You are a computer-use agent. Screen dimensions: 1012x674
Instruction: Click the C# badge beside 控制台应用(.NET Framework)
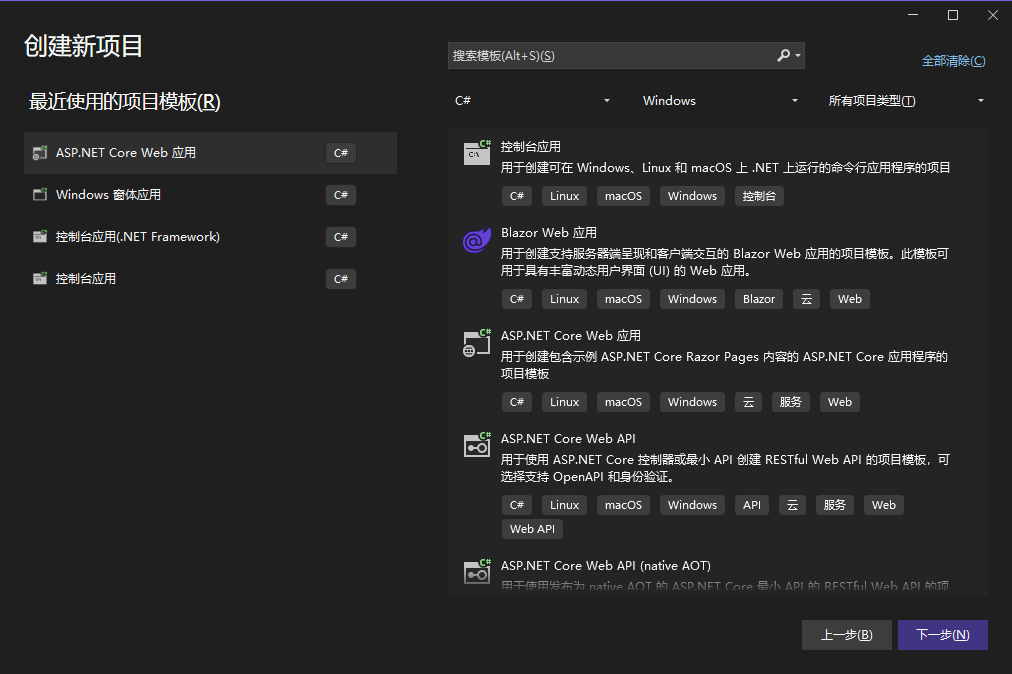pyautogui.click(x=341, y=237)
